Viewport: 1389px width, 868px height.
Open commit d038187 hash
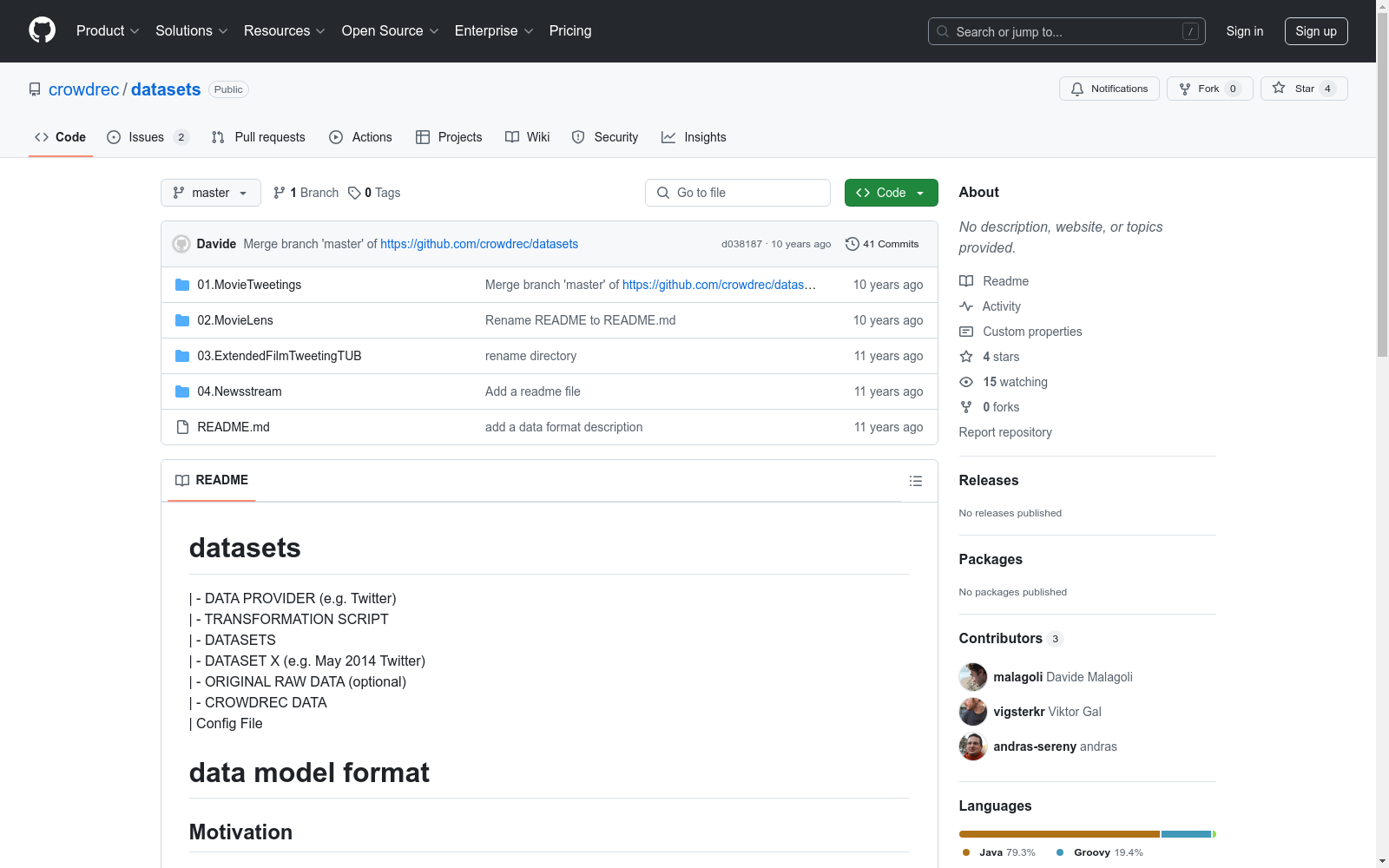click(x=741, y=244)
